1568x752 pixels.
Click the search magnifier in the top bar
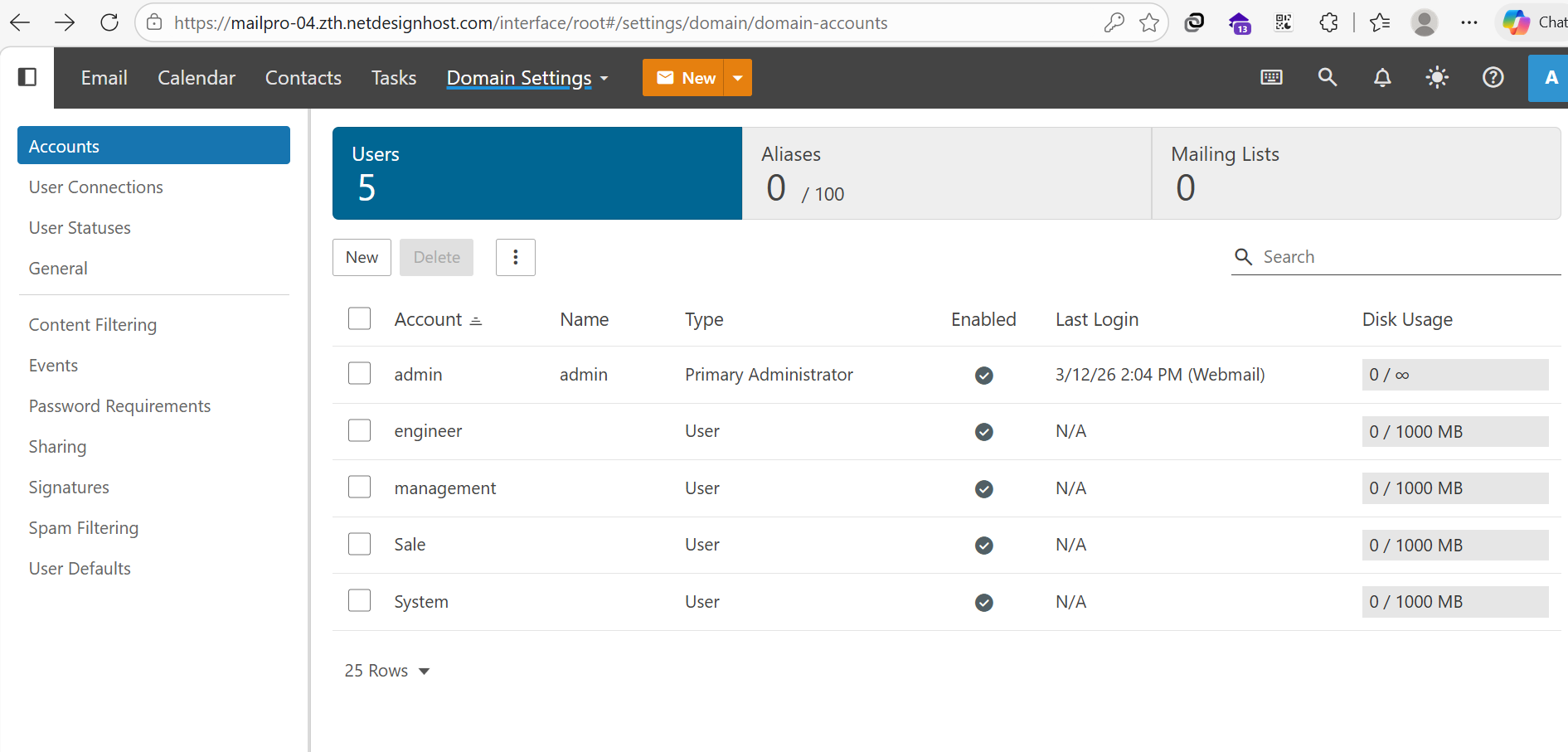(1328, 77)
